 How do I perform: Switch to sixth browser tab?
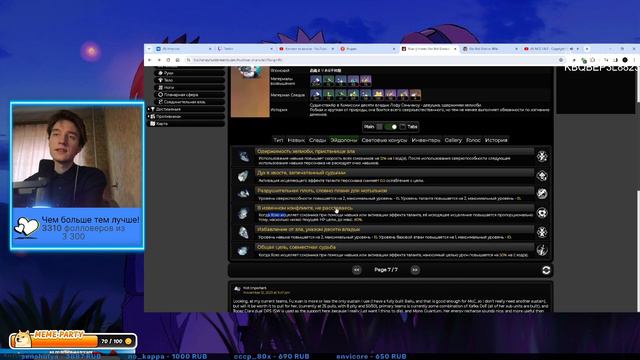490,49
